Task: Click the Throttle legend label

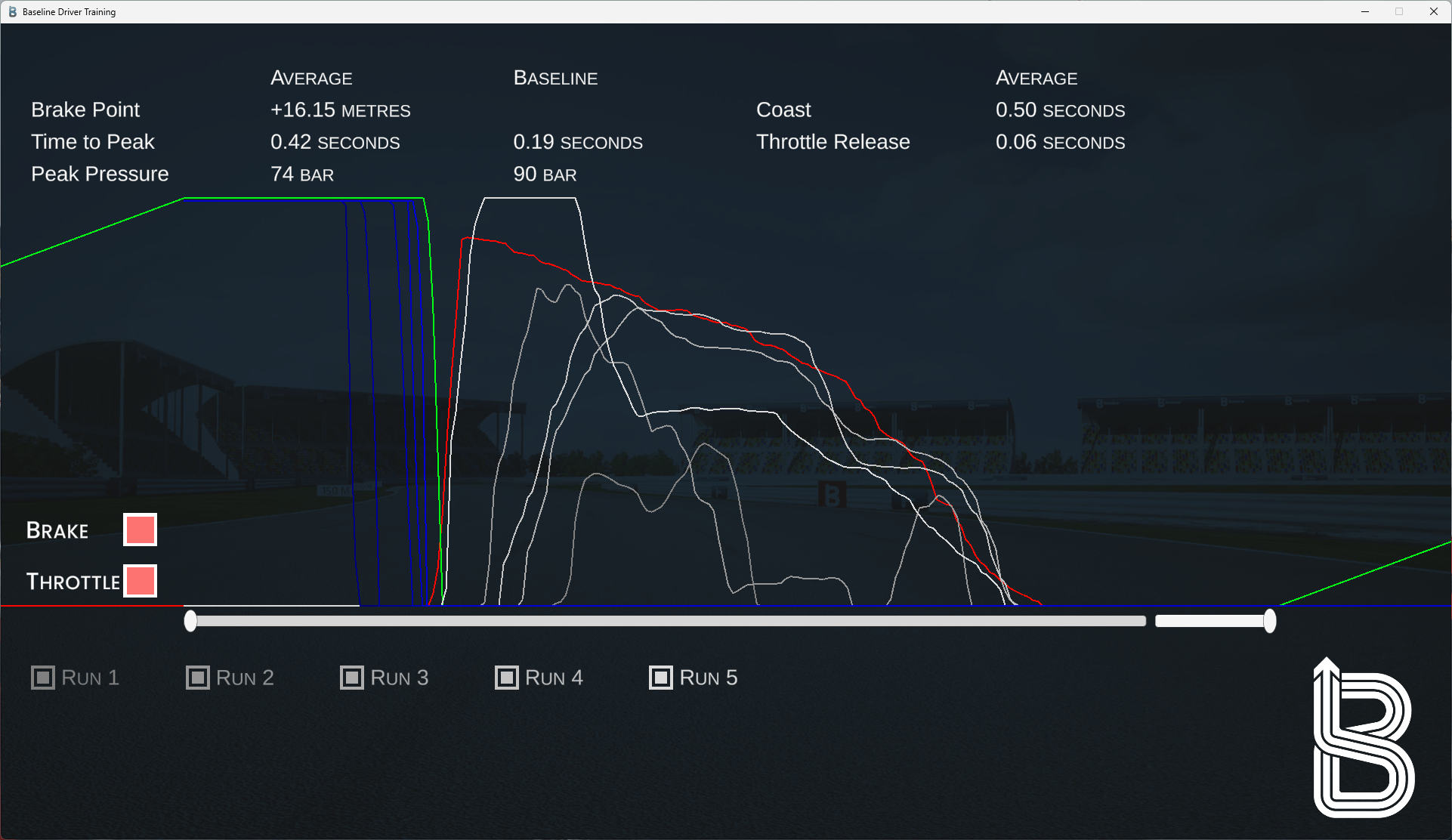Action: [73, 582]
